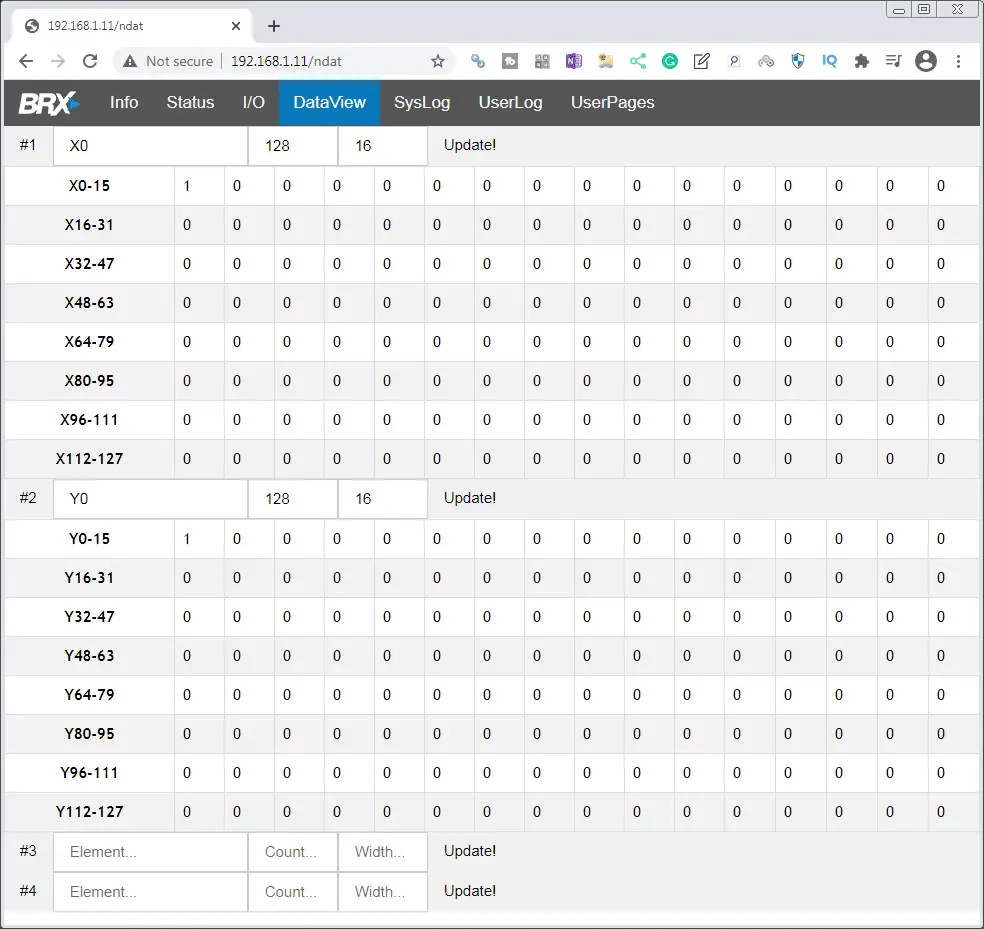Open the blue shield extension

798,61
